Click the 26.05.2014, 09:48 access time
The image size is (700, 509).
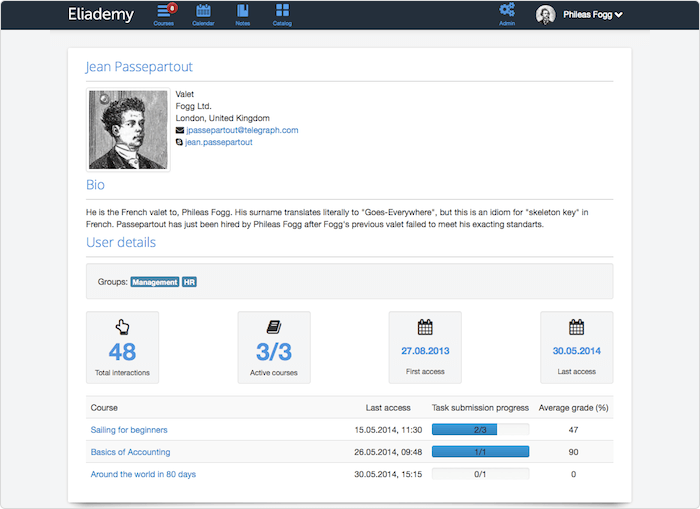(x=388, y=452)
